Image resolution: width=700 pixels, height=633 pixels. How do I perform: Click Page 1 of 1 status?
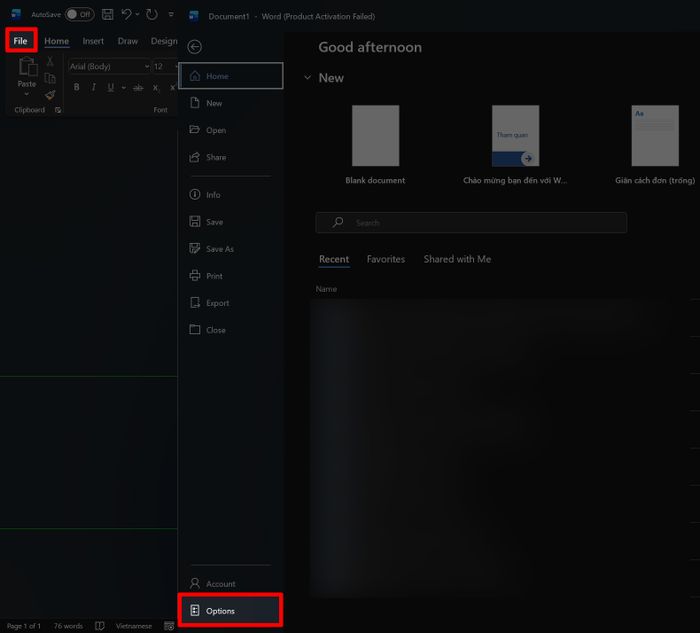point(24,626)
